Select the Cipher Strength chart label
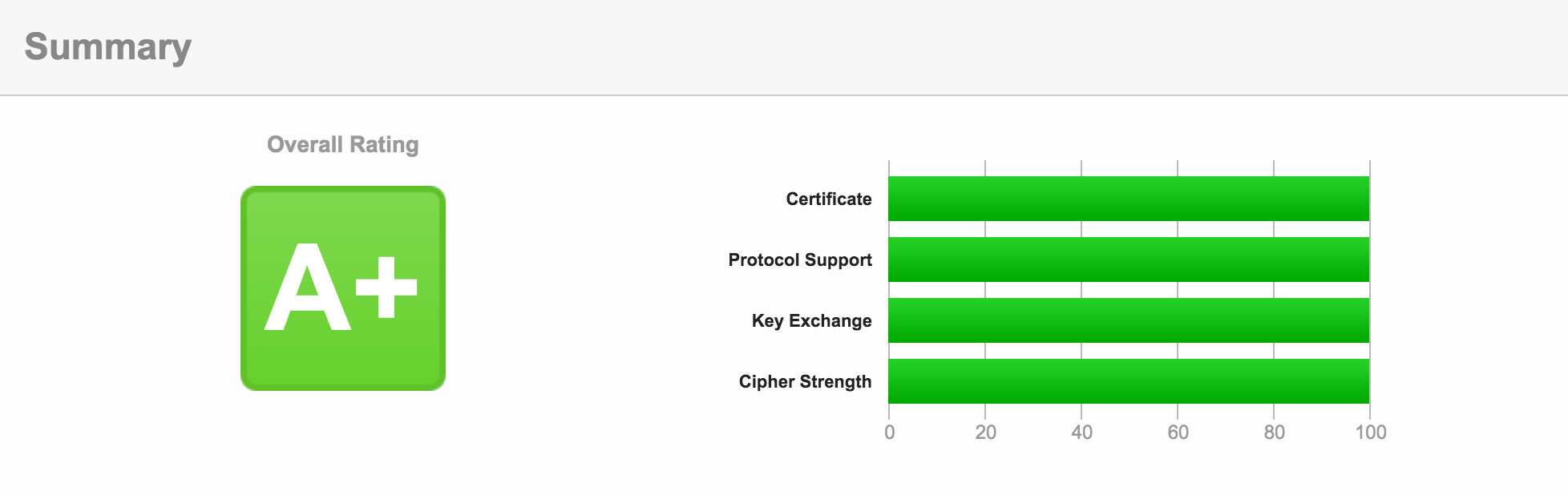This screenshot has width=1568, height=495. coord(805,381)
